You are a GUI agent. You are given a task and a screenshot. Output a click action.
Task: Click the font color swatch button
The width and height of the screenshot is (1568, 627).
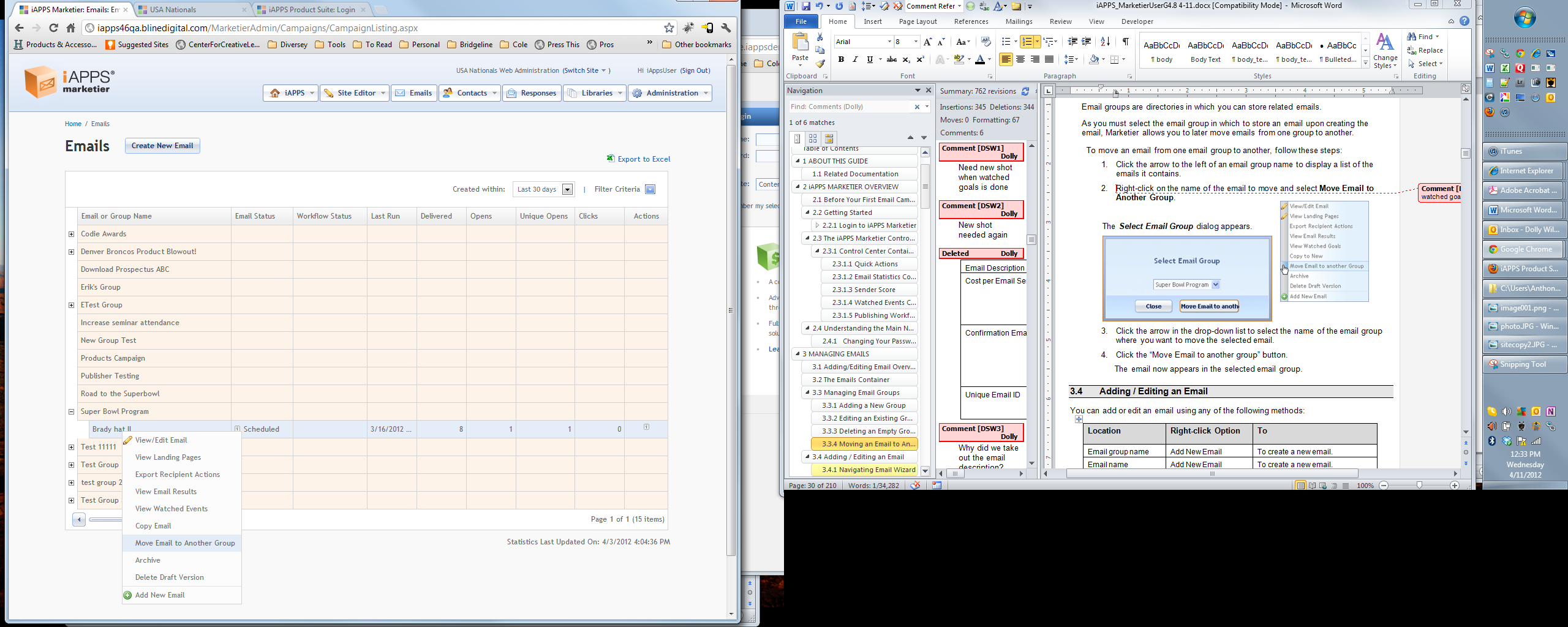979,59
